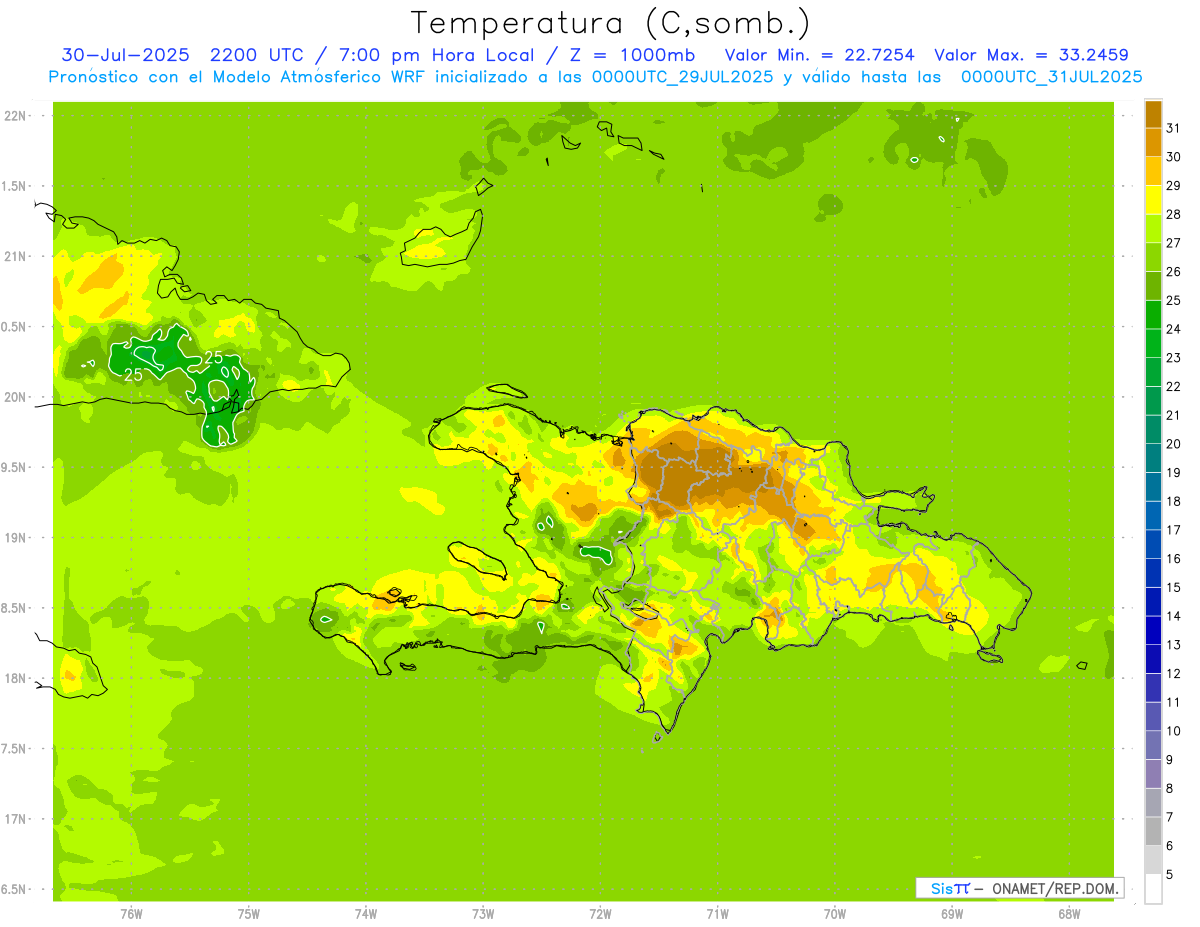Click the dark brown legend band above 31
Image resolution: width=1200 pixels, height=927 pixels.
(1153, 114)
